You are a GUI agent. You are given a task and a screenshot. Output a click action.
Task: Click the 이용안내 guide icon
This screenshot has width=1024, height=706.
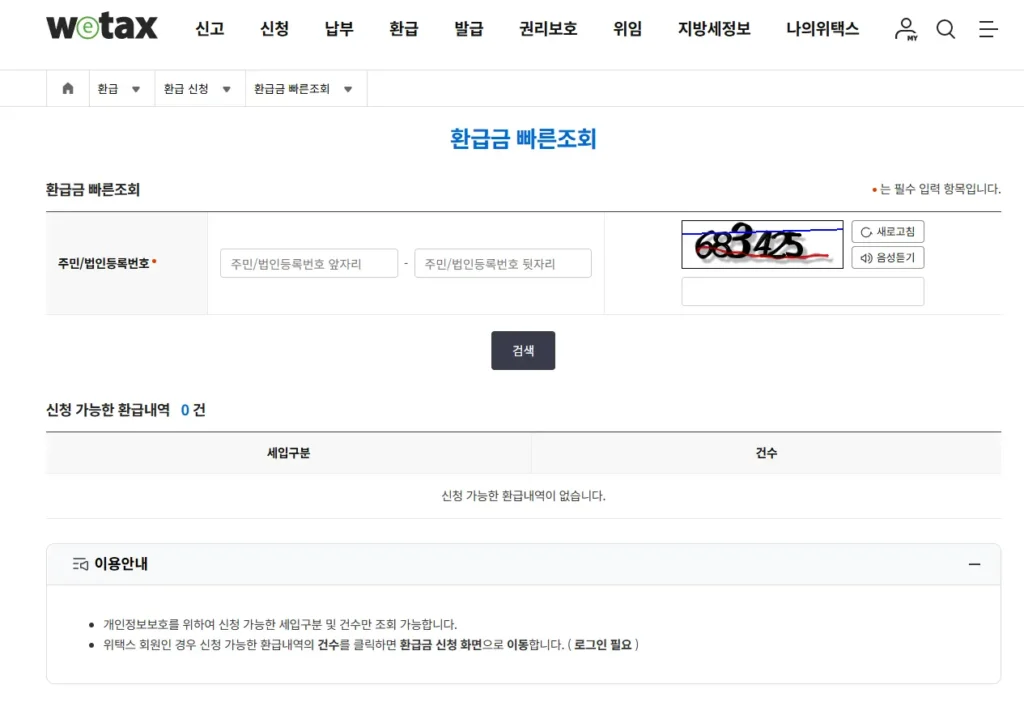pyautogui.click(x=80, y=564)
